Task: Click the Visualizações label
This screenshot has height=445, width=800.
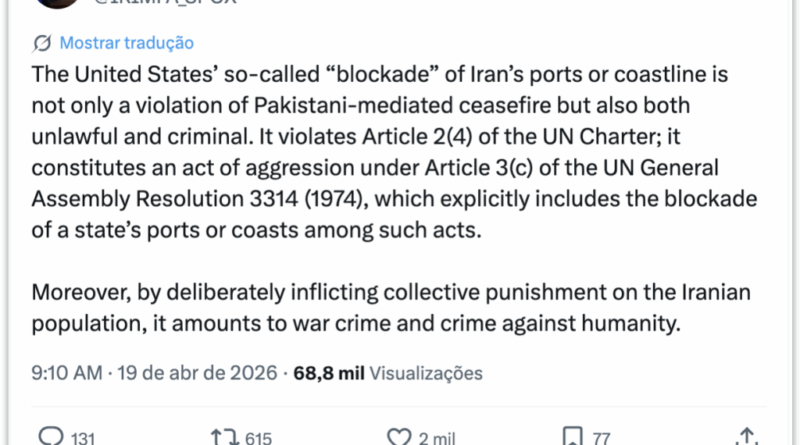Action: pos(426,373)
